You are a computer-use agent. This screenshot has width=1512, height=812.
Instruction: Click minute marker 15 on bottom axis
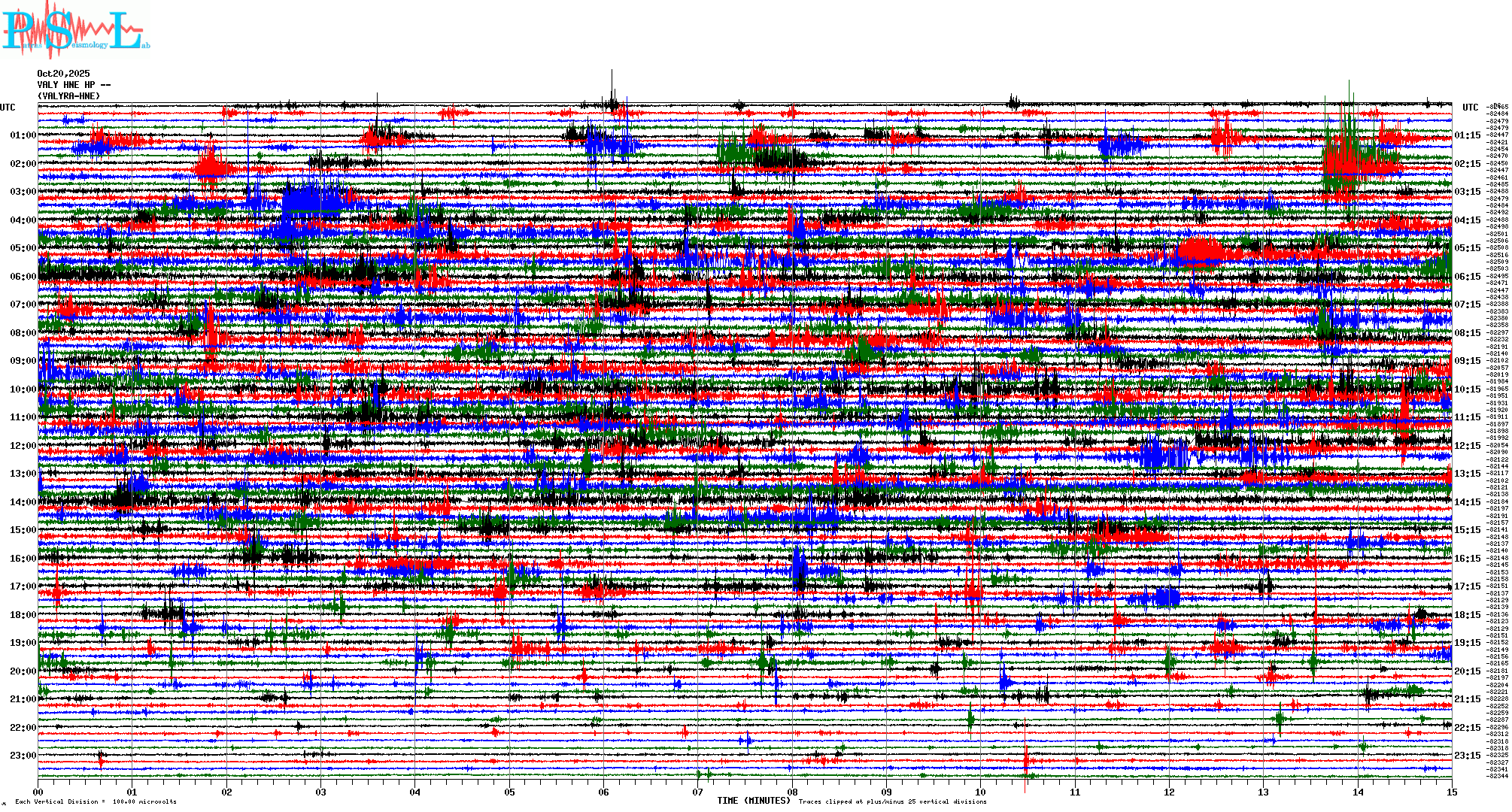pos(1451,792)
